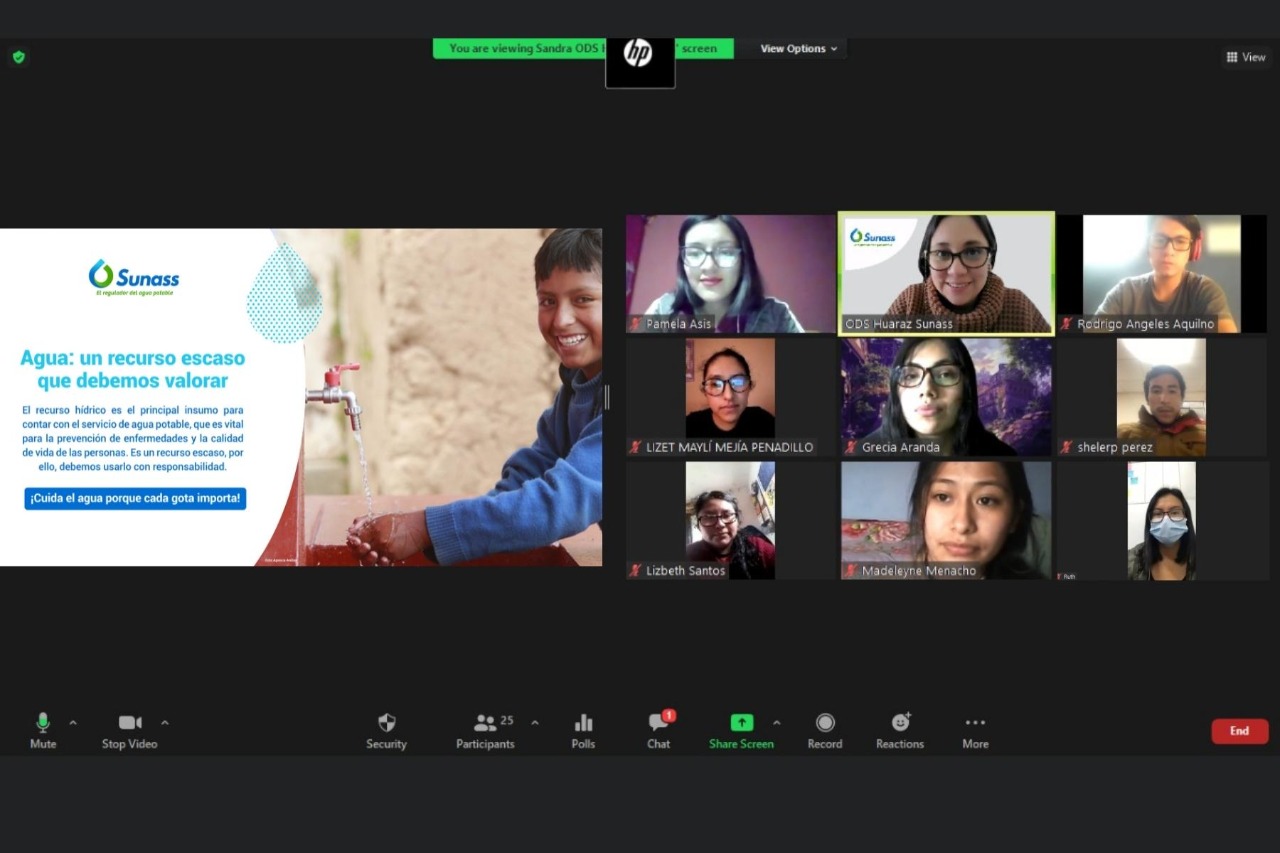Select Grecia Aranda's video tile
The width and height of the screenshot is (1280, 853).
(x=946, y=396)
